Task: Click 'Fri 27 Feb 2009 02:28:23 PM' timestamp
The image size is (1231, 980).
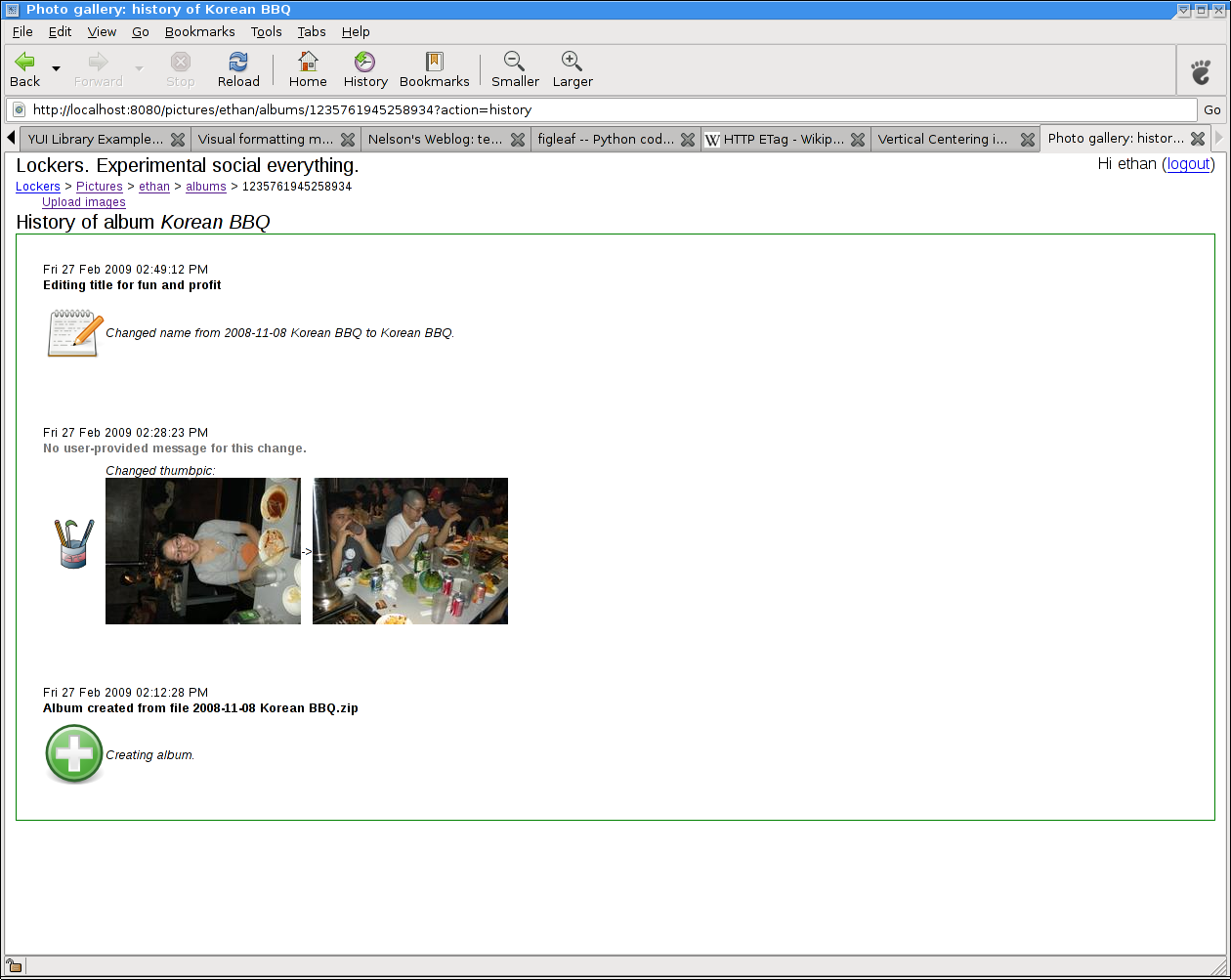Action: point(125,433)
